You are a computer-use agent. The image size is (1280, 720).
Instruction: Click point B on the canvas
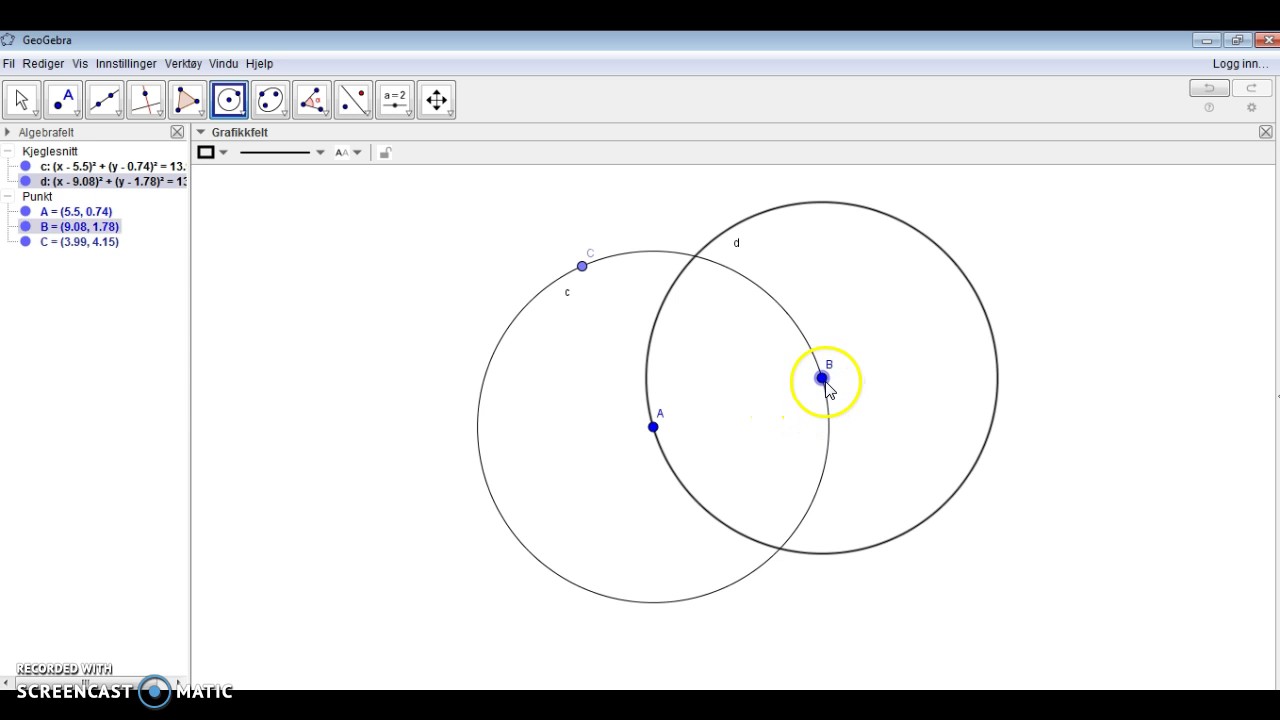coord(822,378)
